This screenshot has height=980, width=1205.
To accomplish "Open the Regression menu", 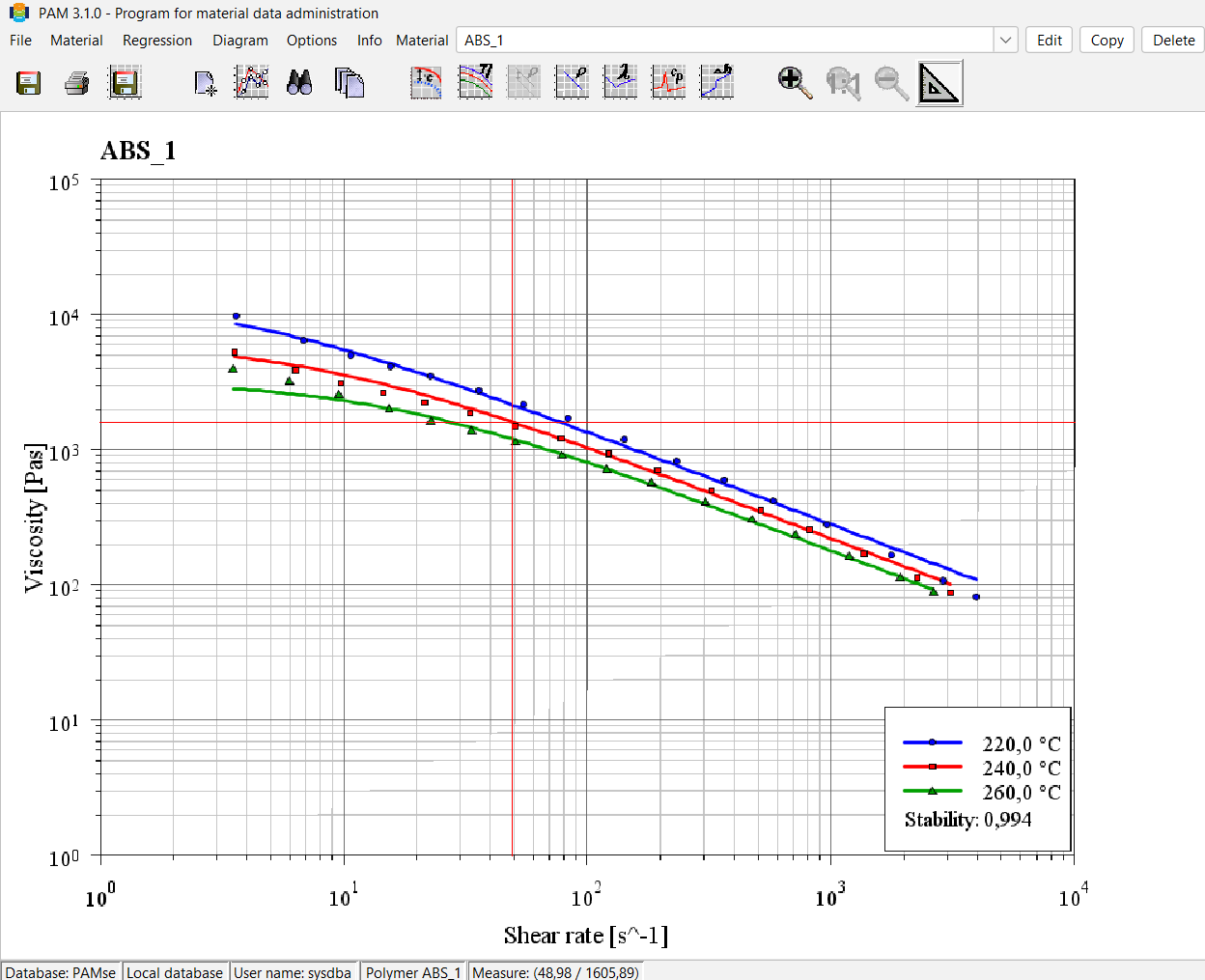I will tap(157, 41).
